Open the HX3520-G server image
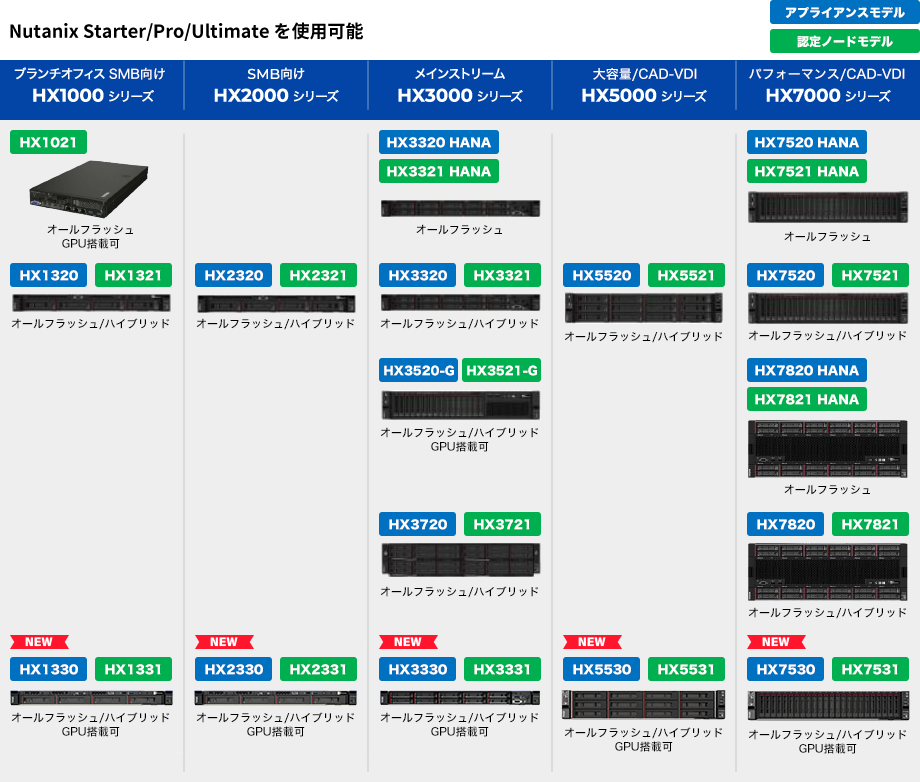The height and width of the screenshot is (782, 920). click(461, 405)
